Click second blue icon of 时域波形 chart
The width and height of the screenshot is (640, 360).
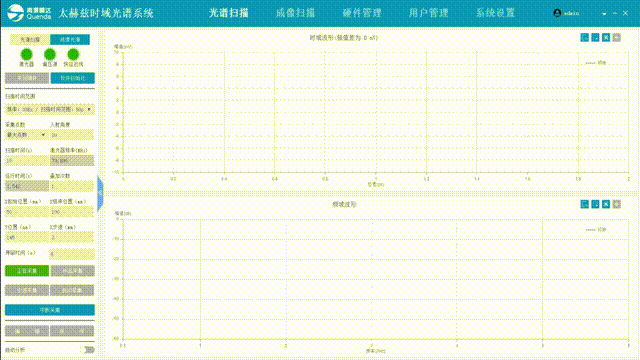point(595,38)
